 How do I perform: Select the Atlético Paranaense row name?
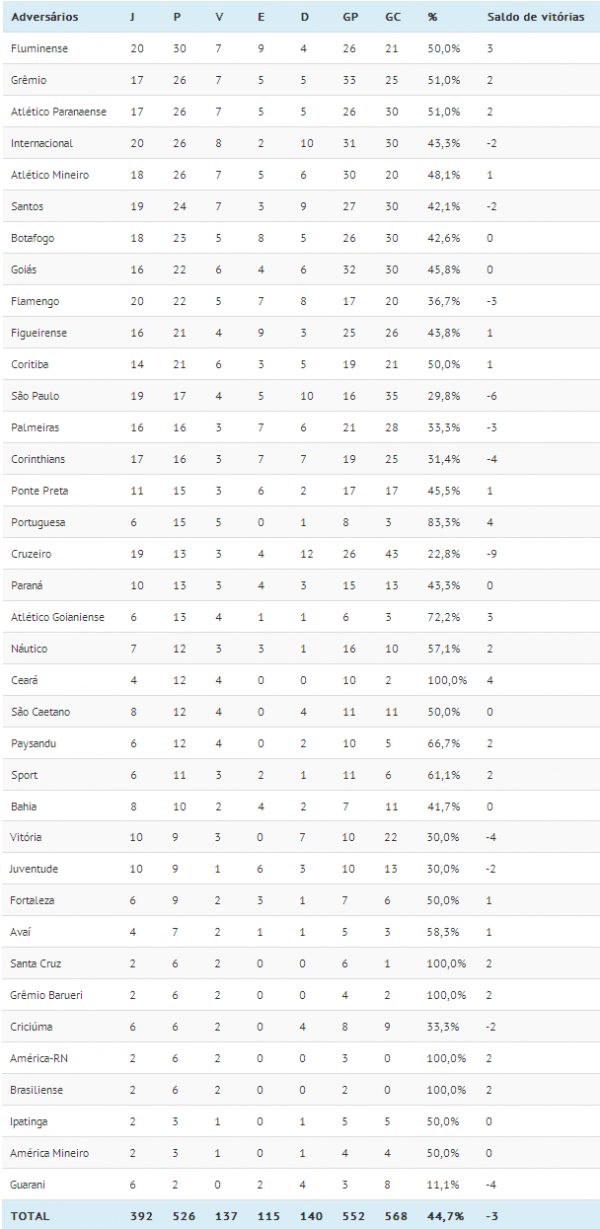coord(58,111)
